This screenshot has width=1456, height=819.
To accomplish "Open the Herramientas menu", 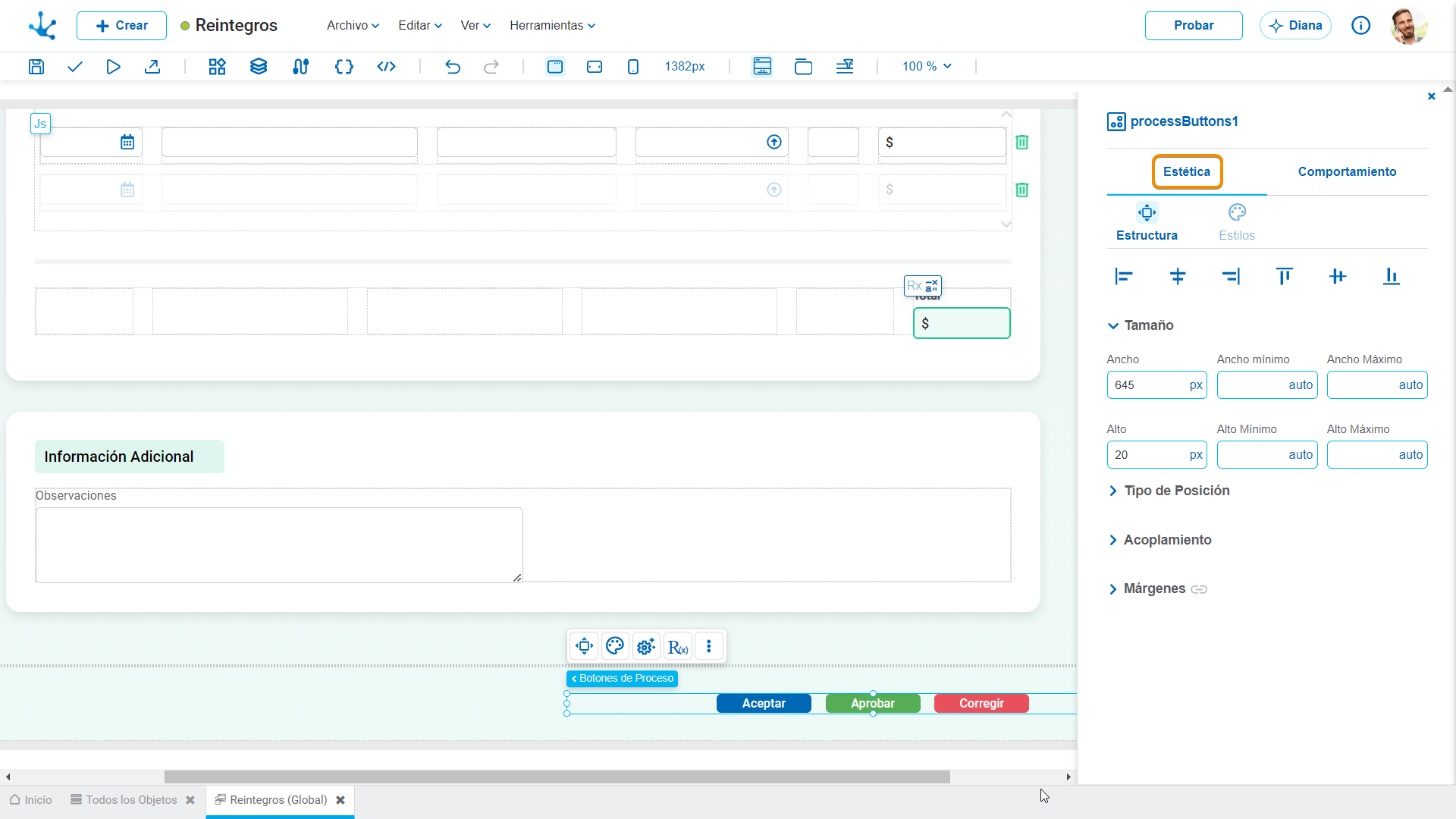I will point(552,26).
